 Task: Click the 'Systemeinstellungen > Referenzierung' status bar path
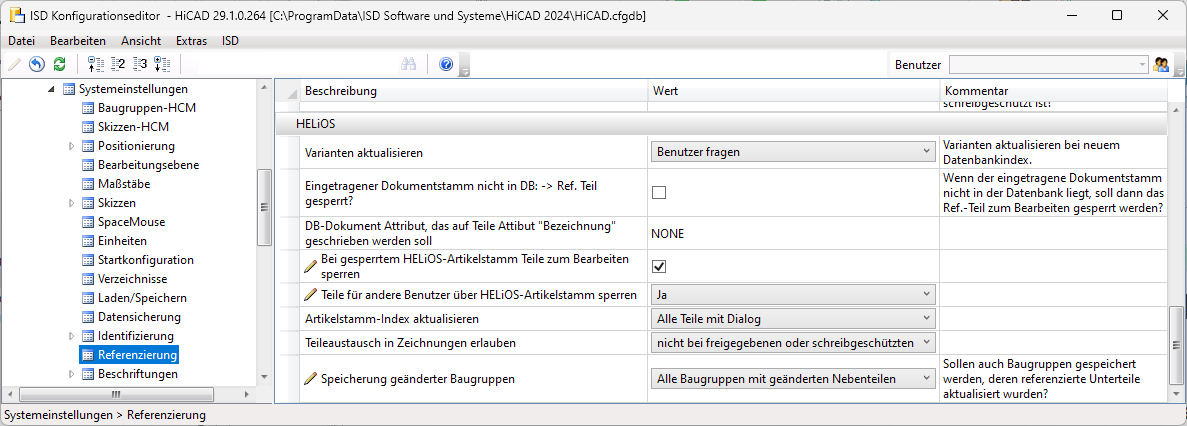click(x=104, y=415)
